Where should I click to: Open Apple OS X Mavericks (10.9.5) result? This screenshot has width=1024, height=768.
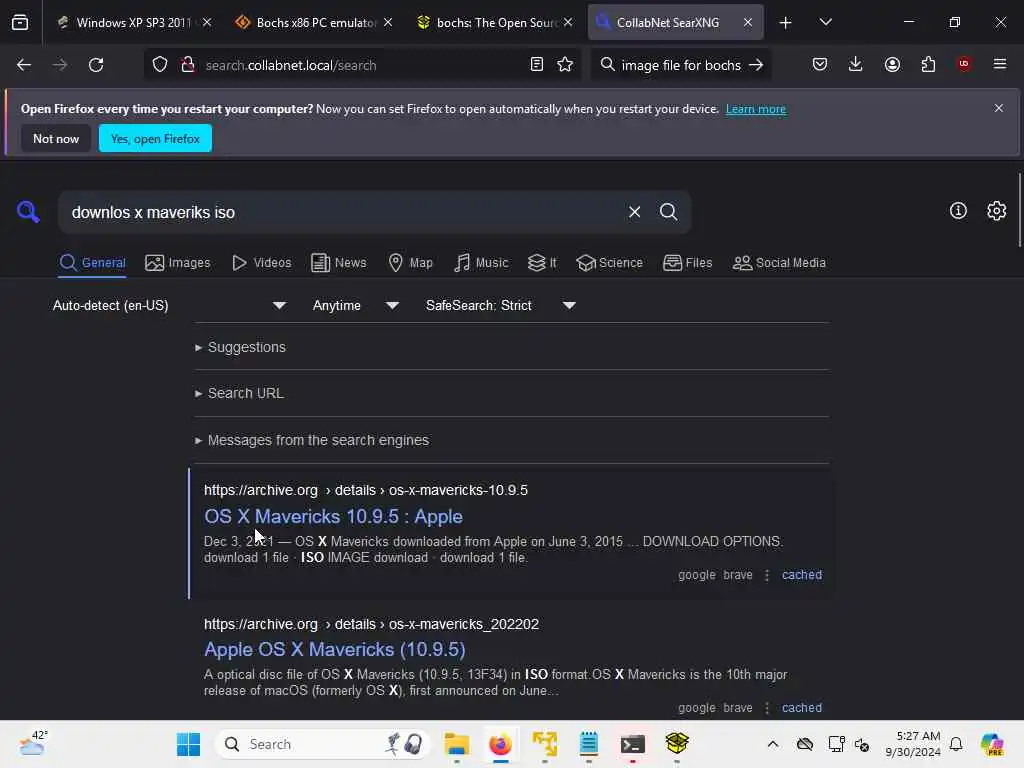click(334, 649)
